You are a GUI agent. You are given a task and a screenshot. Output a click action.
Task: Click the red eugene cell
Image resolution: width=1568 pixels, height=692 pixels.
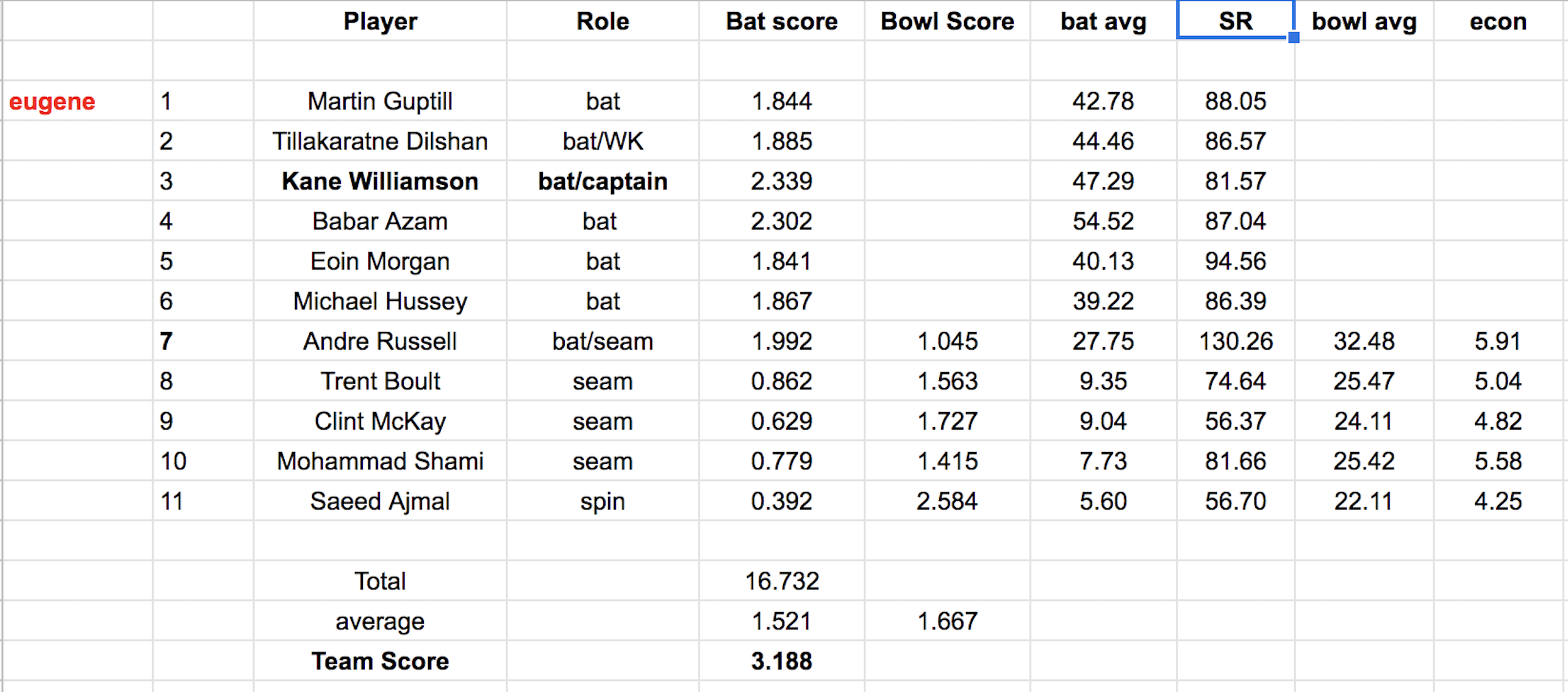(x=52, y=101)
